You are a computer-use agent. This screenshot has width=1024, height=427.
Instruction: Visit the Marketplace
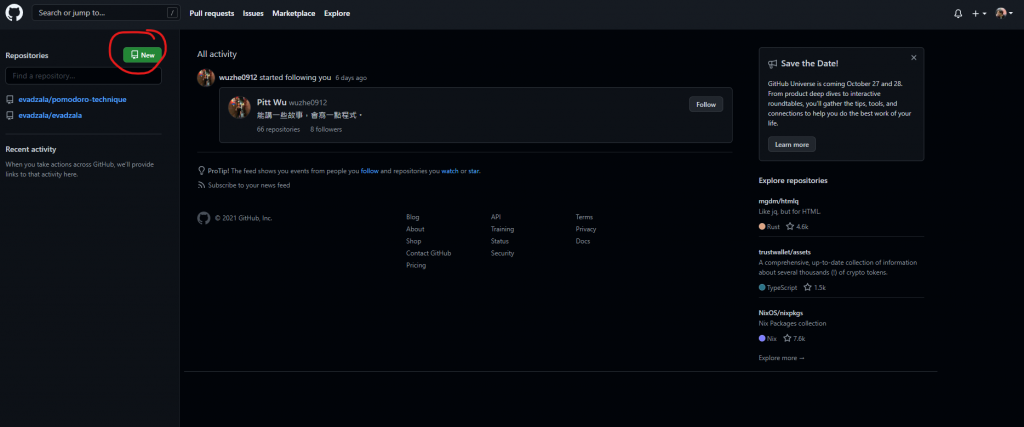(294, 13)
